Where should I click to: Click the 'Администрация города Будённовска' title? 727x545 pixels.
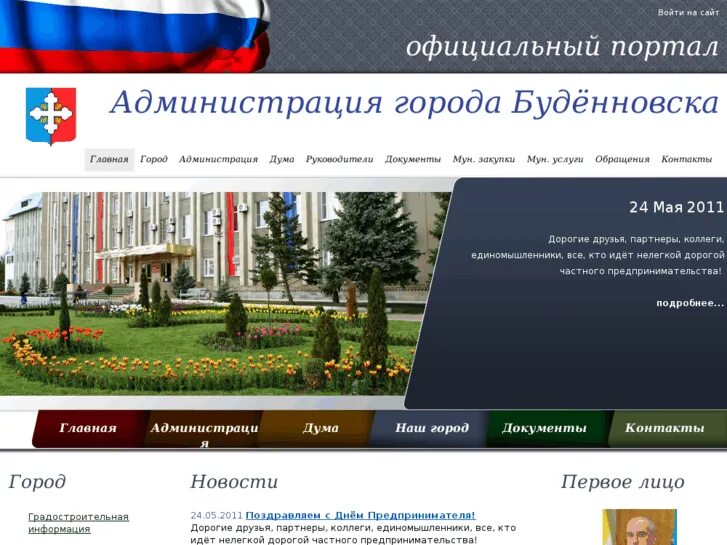[414, 103]
